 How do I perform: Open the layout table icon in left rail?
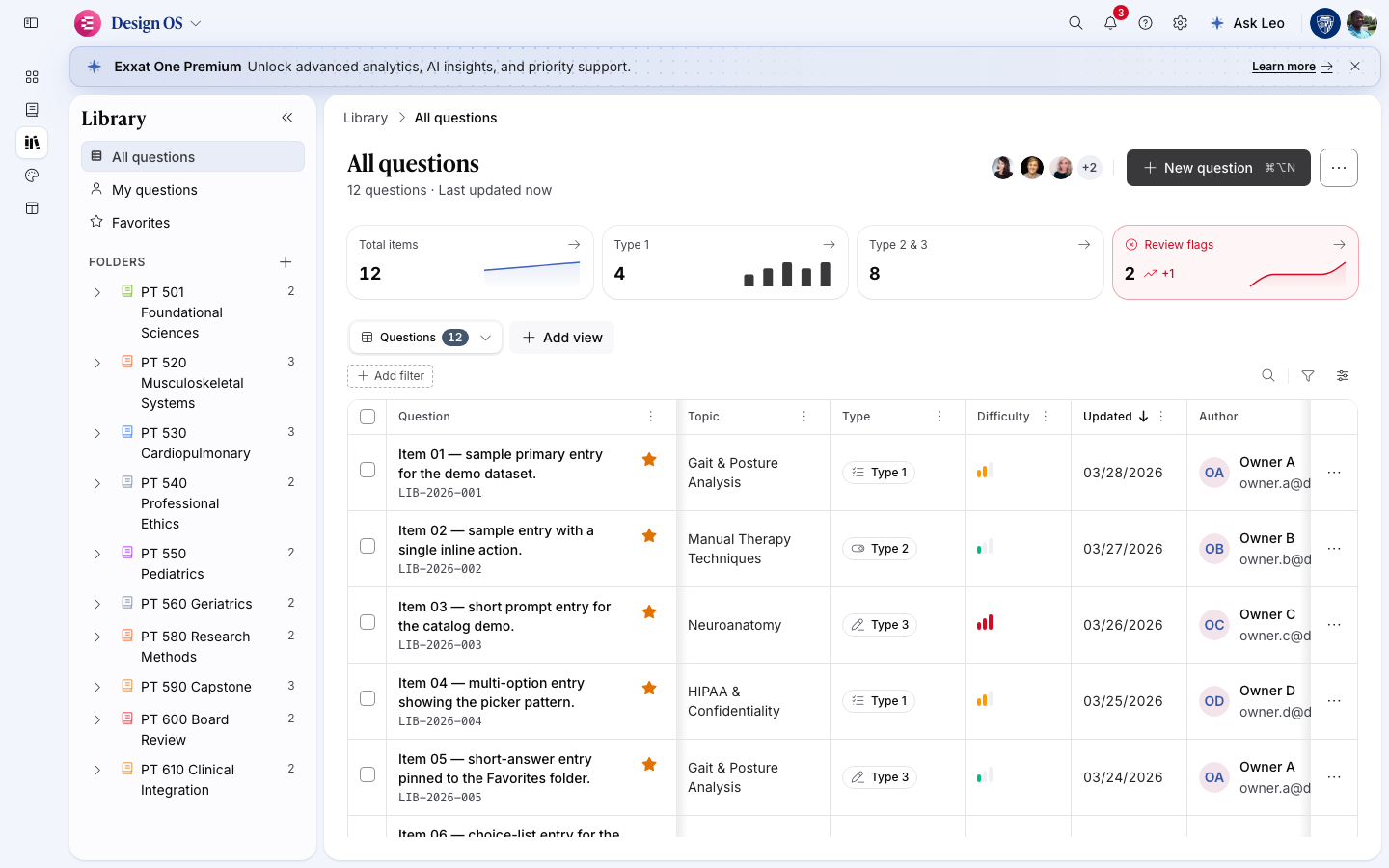click(32, 208)
